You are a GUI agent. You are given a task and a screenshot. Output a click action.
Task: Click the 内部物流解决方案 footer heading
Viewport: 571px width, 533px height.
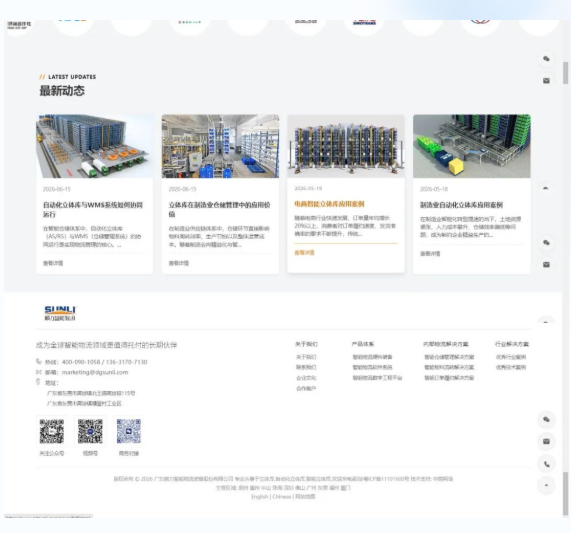[x=446, y=344]
